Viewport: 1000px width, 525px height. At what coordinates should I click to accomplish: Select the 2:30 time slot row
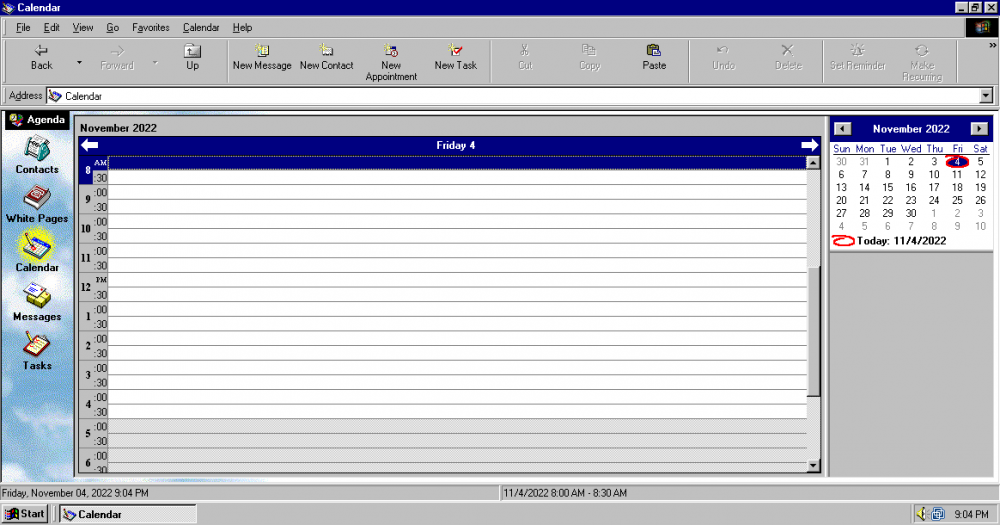pyautogui.click(x=457, y=353)
